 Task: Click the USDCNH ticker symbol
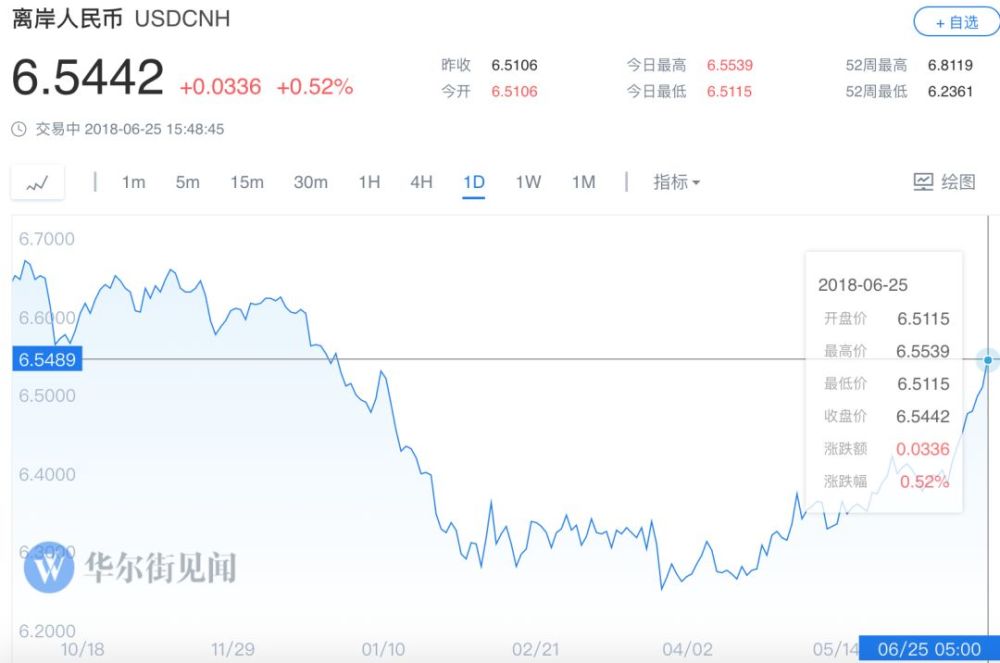pos(182,19)
